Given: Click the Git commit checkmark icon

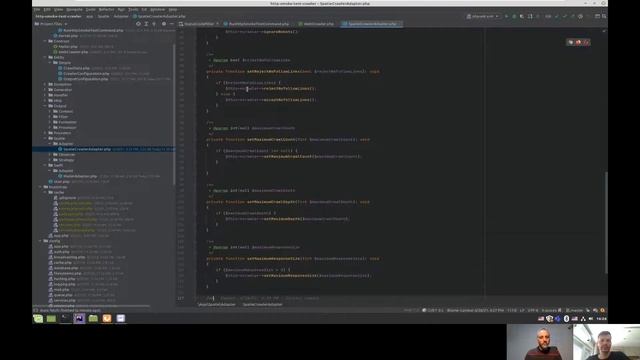Looking at the screenshot, I should (565, 16).
